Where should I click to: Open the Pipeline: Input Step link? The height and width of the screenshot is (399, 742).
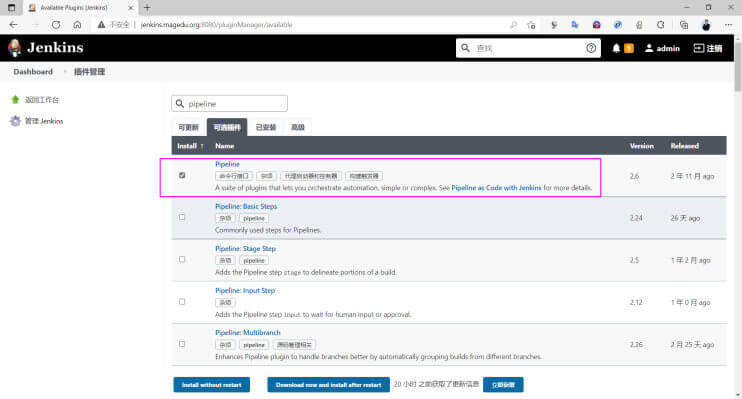(245, 291)
